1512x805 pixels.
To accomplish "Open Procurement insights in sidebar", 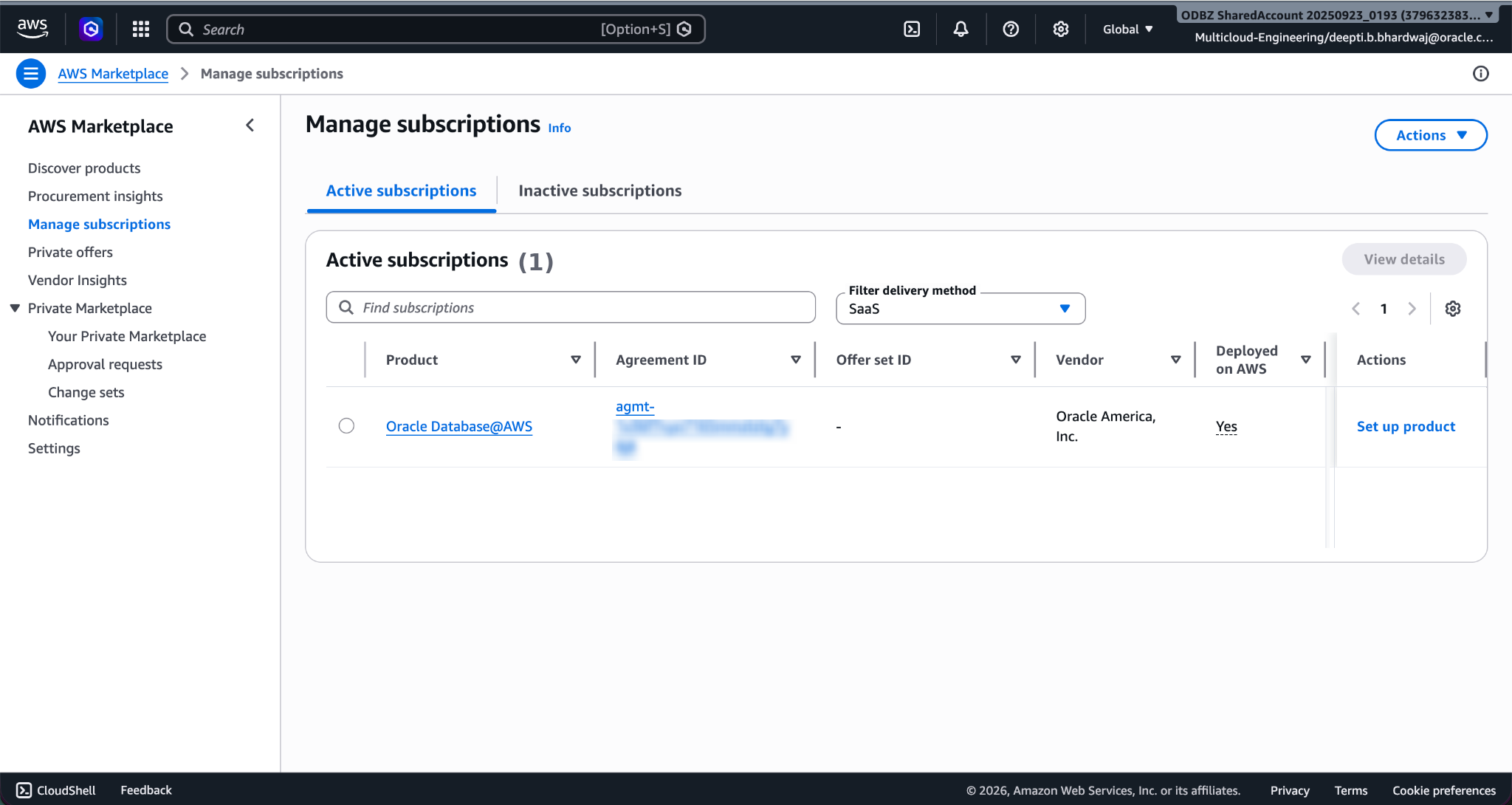I will pos(95,196).
